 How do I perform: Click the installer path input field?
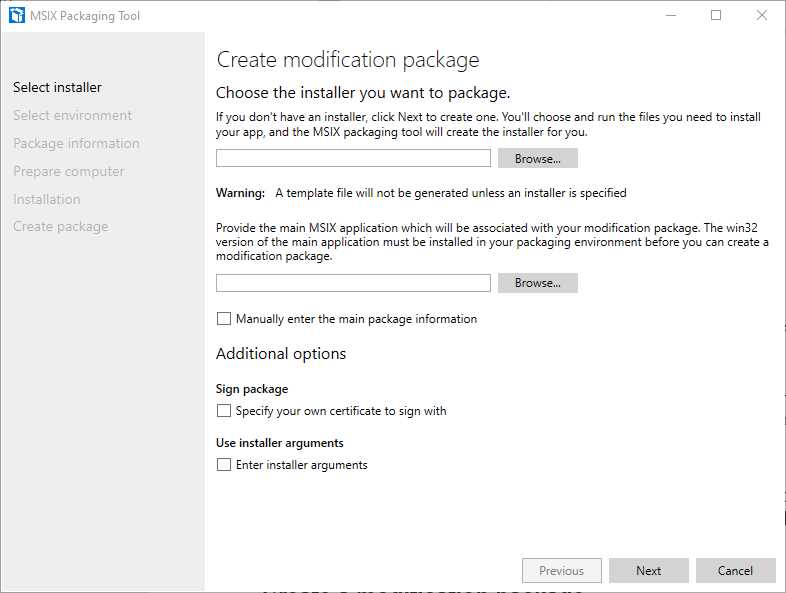tap(353, 158)
